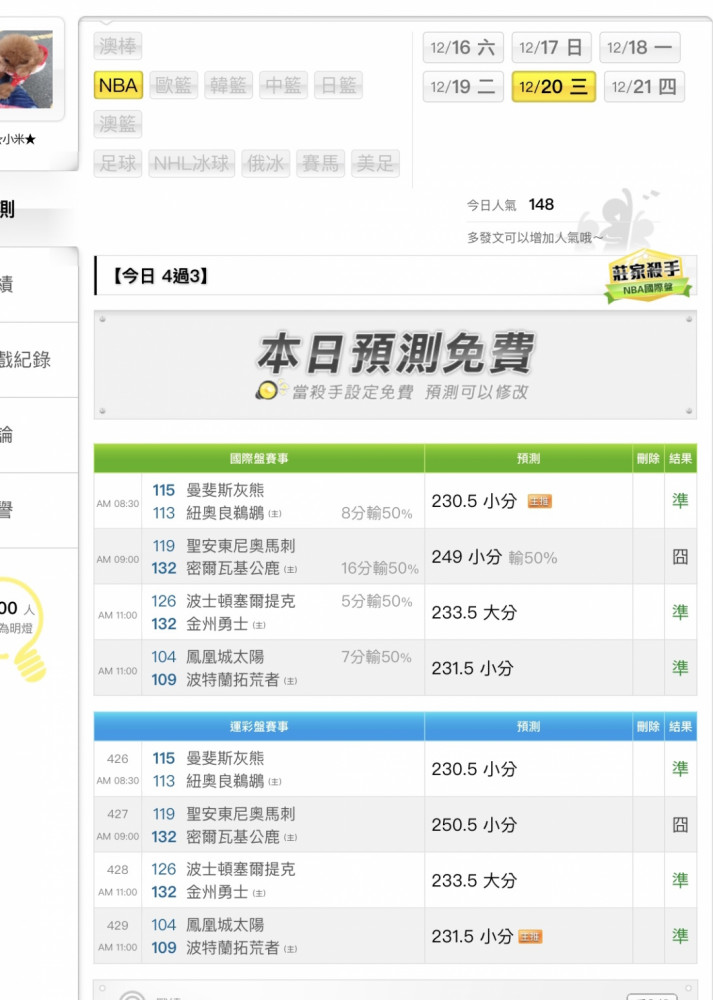Click 運彩盤賽事 table header
713x1000 pixels.
pyautogui.click(x=259, y=726)
